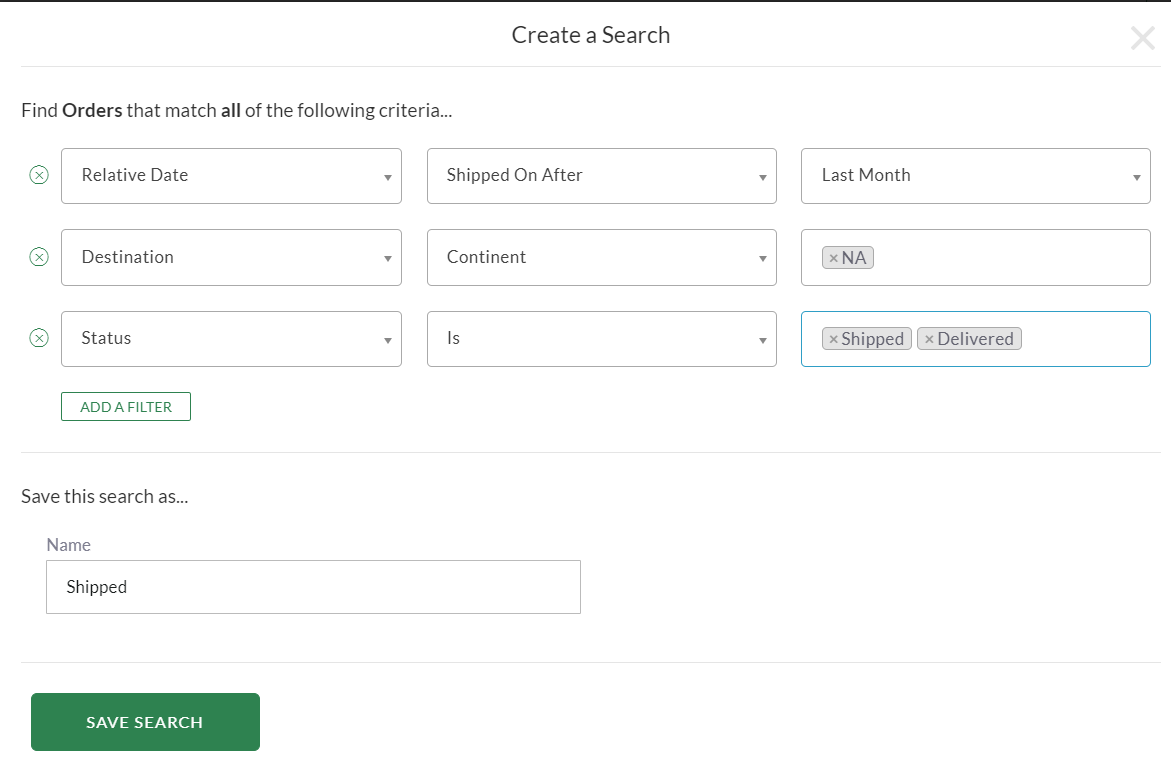This screenshot has width=1171, height=778.
Task: Click inside the continent tags input box
Action: coord(1010,258)
